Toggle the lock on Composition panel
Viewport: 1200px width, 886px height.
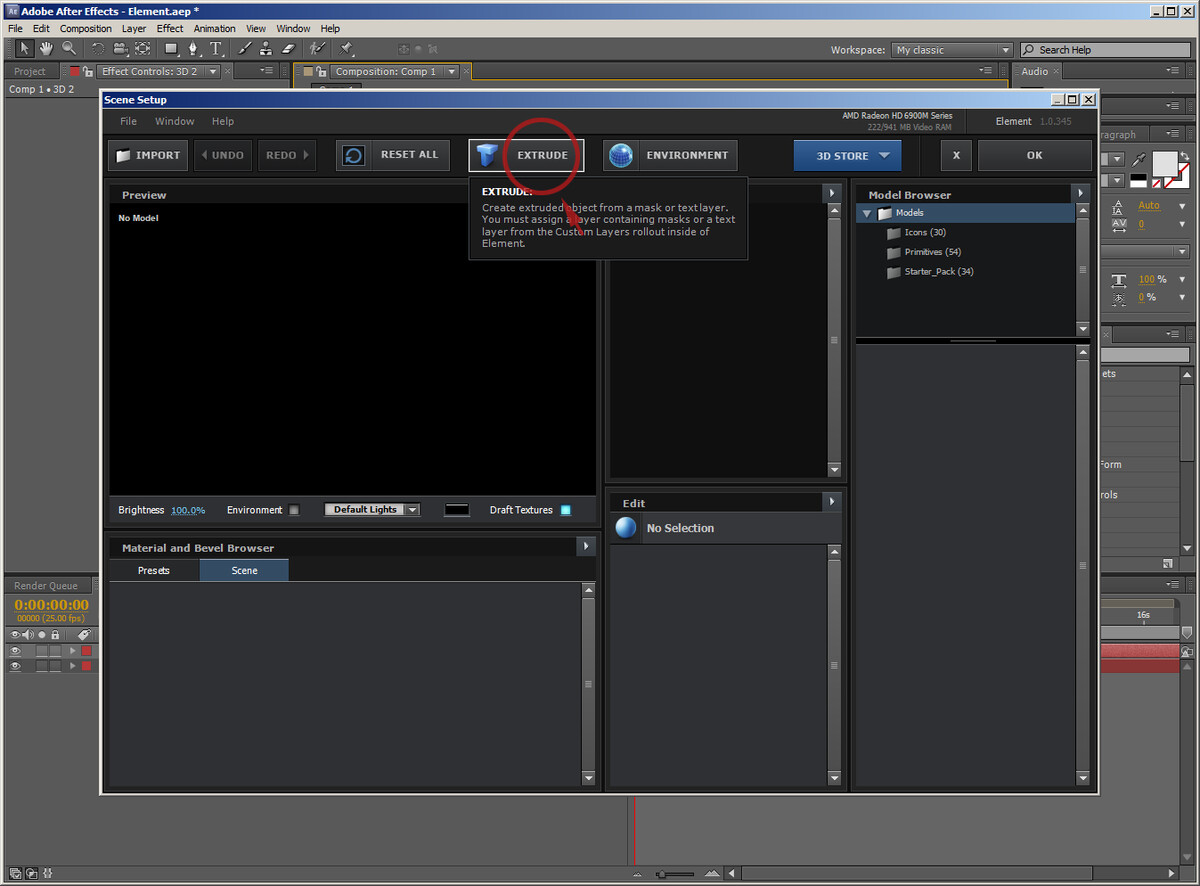322,71
